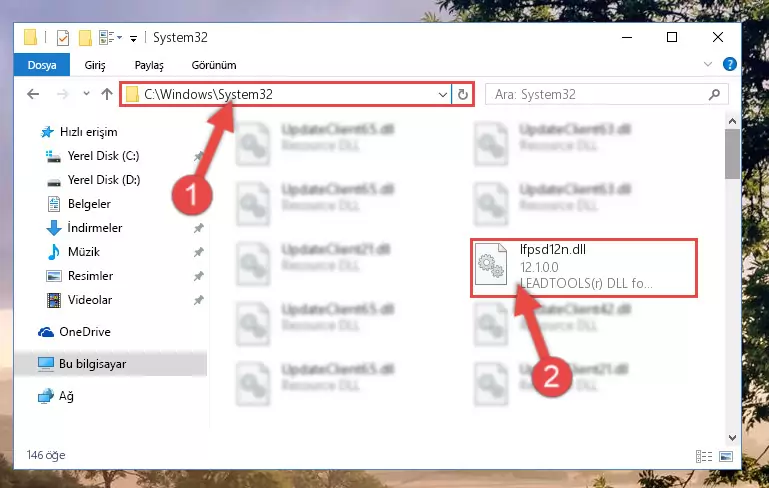The height and width of the screenshot is (488, 769).
Task: Click the Properties checkmark icon in title bar
Action: point(63,38)
